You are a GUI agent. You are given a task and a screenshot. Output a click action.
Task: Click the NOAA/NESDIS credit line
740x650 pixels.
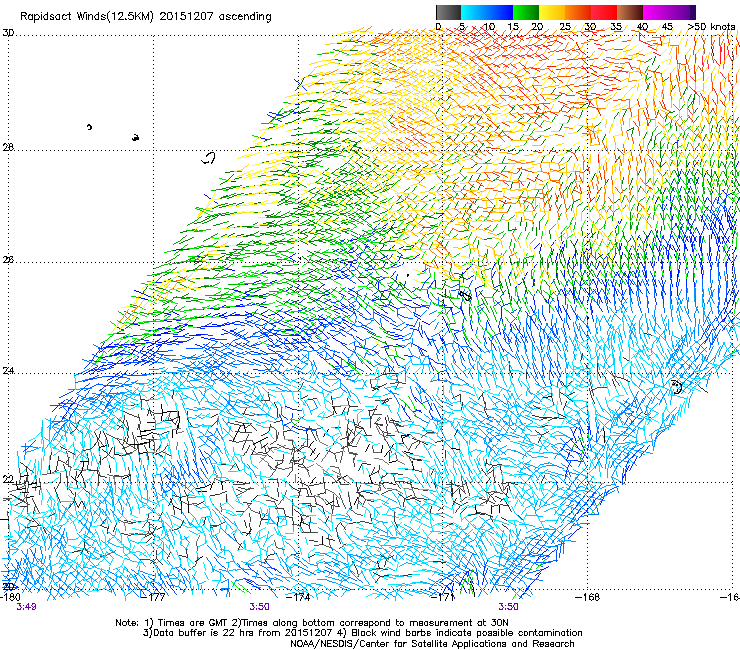coord(432,643)
